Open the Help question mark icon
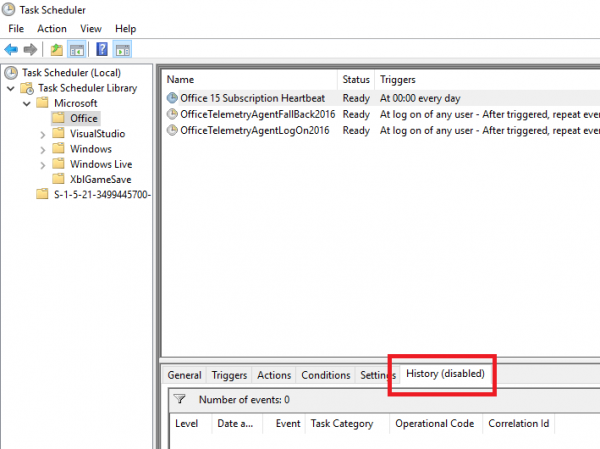This screenshot has width=600, height=449. (x=102, y=49)
